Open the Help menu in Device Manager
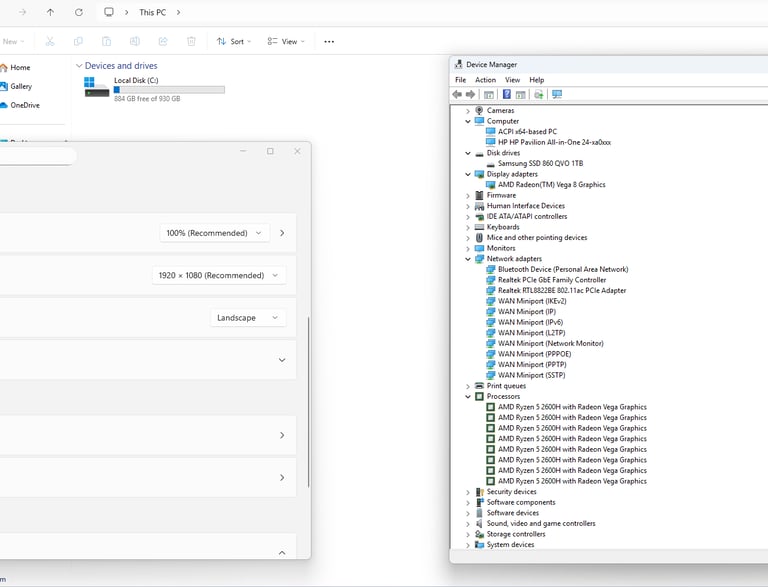The image size is (768, 587). coord(536,80)
